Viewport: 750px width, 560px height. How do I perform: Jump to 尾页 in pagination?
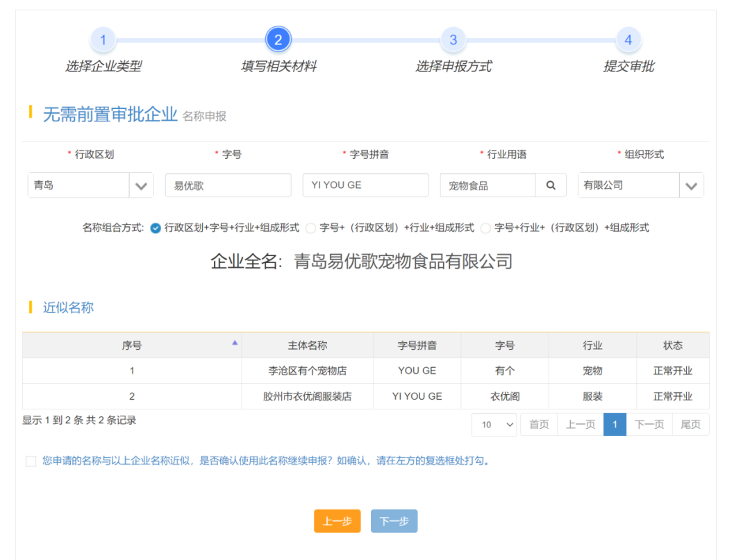[x=691, y=424]
